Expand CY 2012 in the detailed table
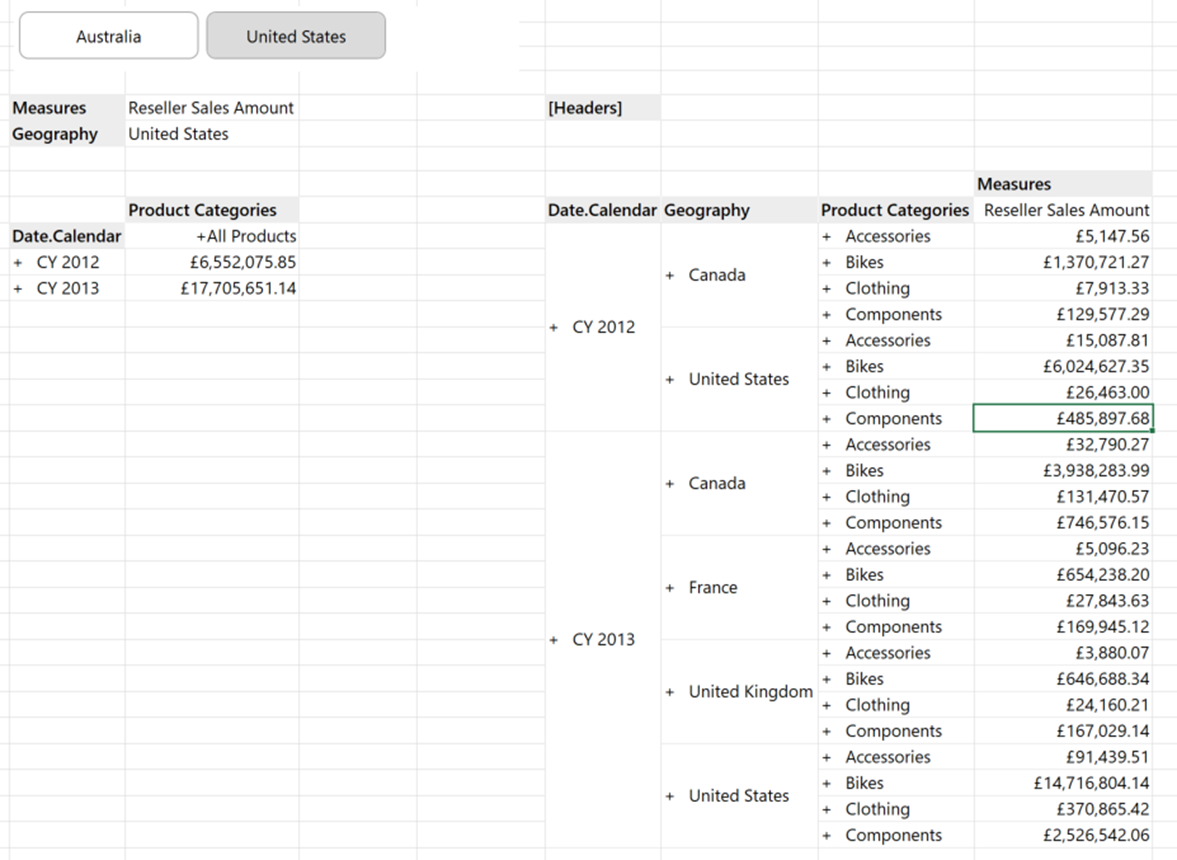The height and width of the screenshot is (860, 1177). pos(555,327)
